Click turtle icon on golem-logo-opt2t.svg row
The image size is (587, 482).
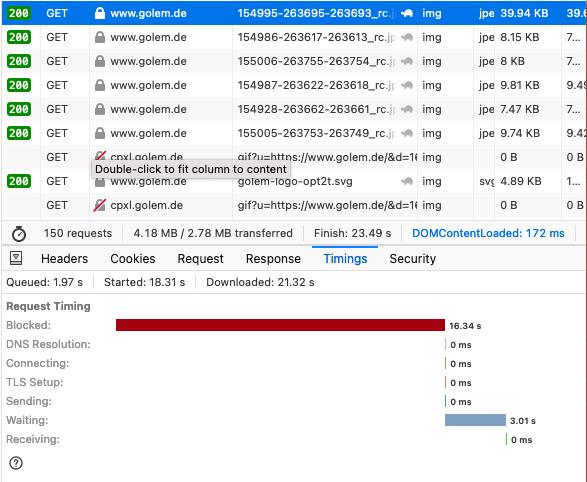tap(407, 181)
